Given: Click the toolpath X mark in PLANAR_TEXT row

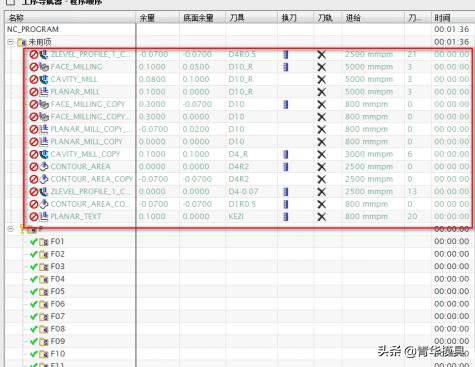Looking at the screenshot, I should pos(322,216).
